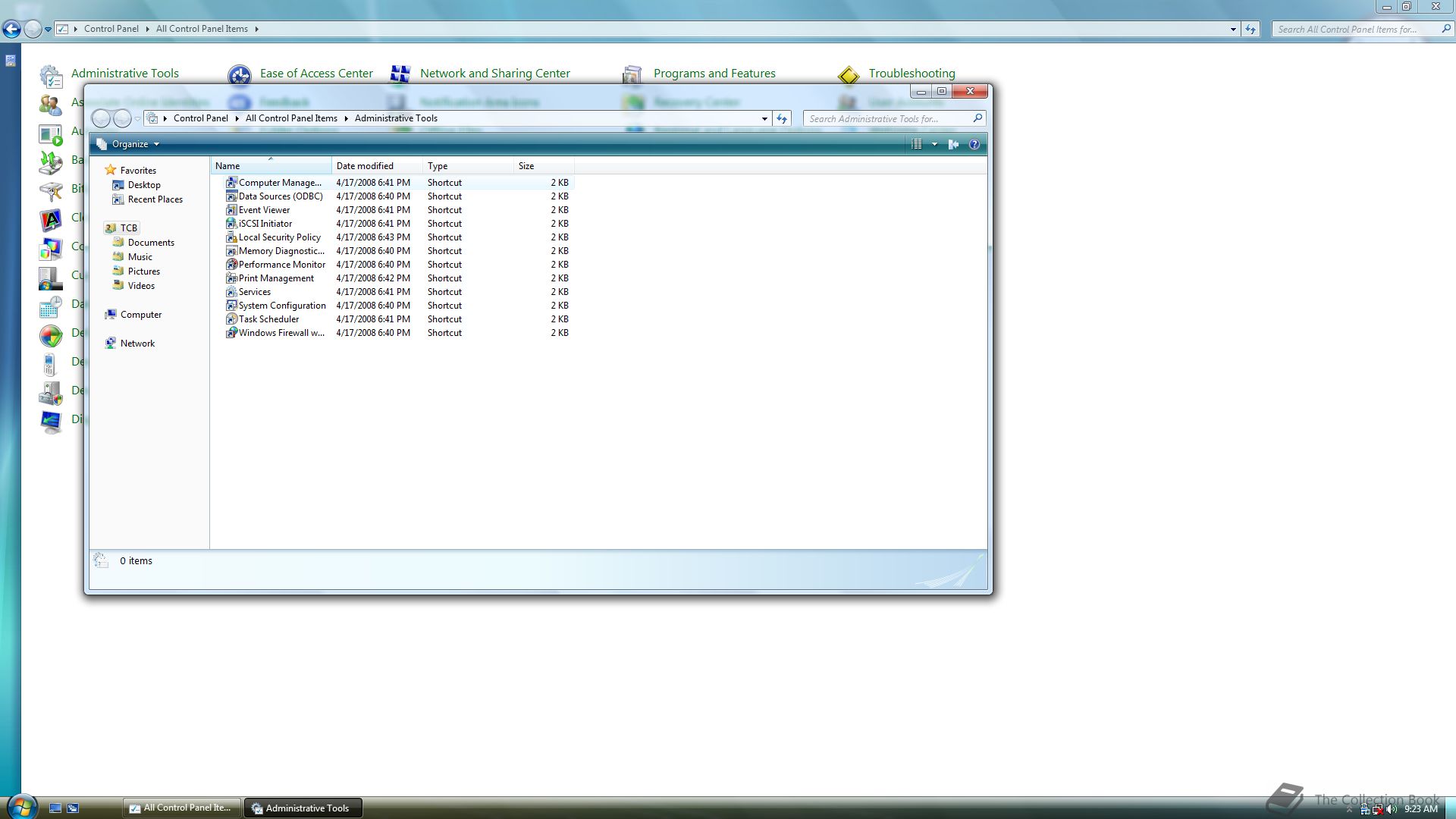Viewport: 1456px width, 819px height.
Task: Click the 4/17/2008 6:43 PM date cell
Action: coord(373,237)
